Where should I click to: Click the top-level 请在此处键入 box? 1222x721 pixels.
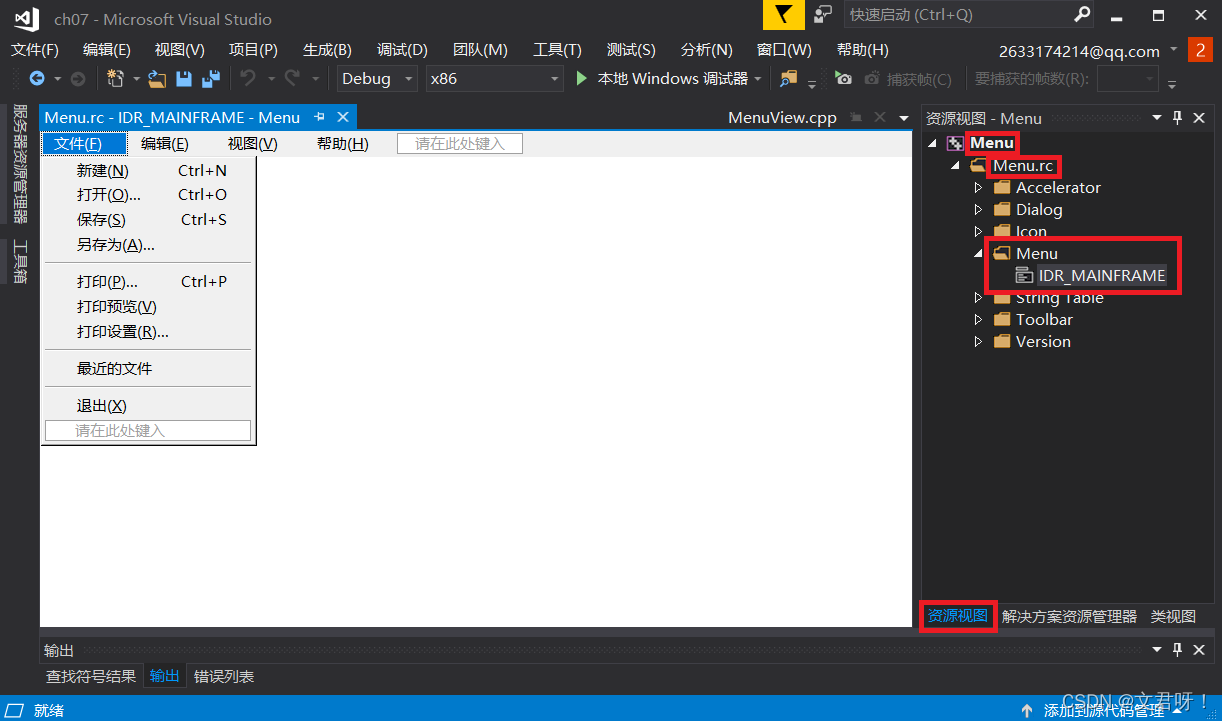(x=460, y=144)
